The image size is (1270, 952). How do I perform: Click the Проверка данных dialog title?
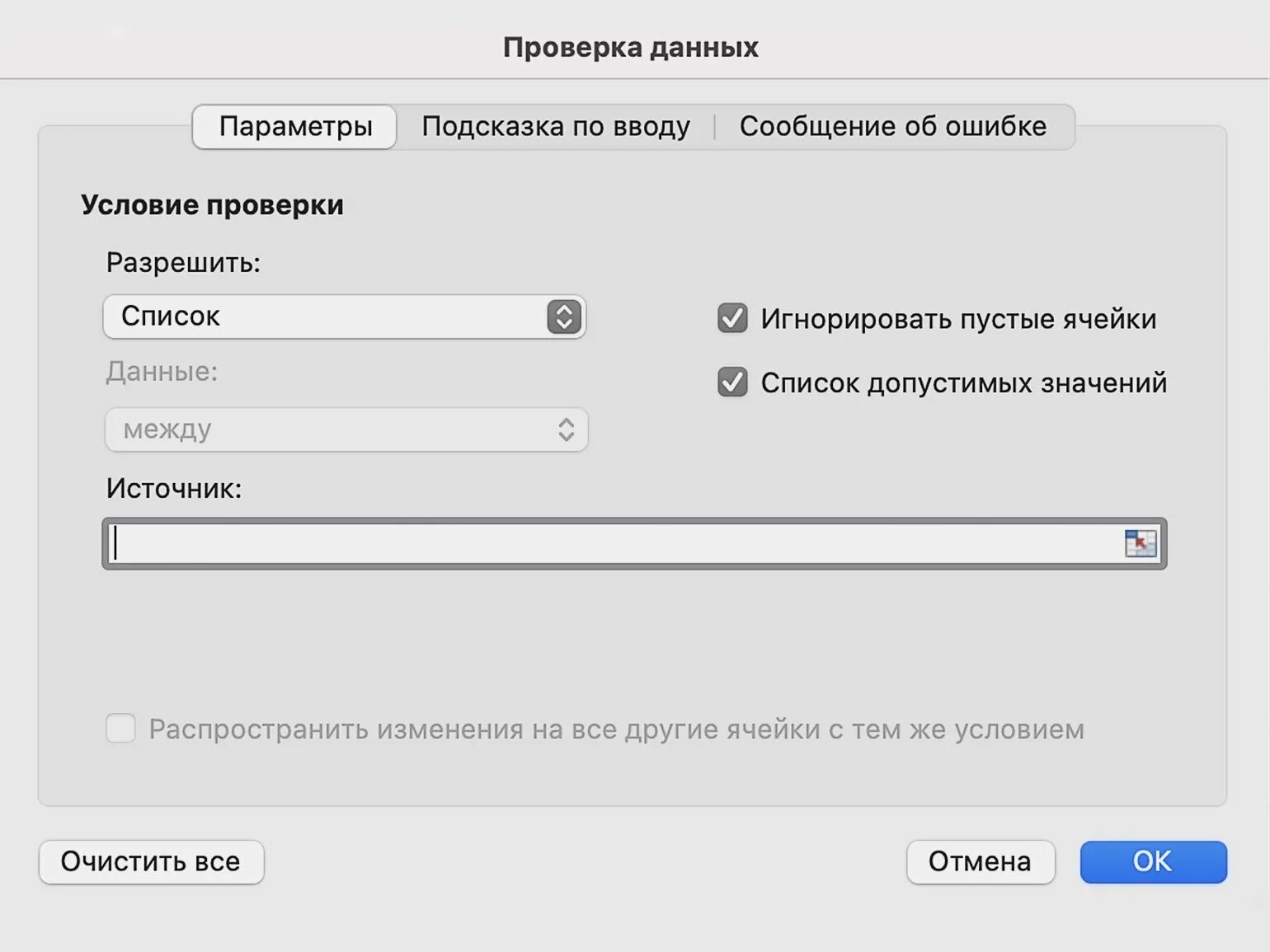click(x=631, y=47)
